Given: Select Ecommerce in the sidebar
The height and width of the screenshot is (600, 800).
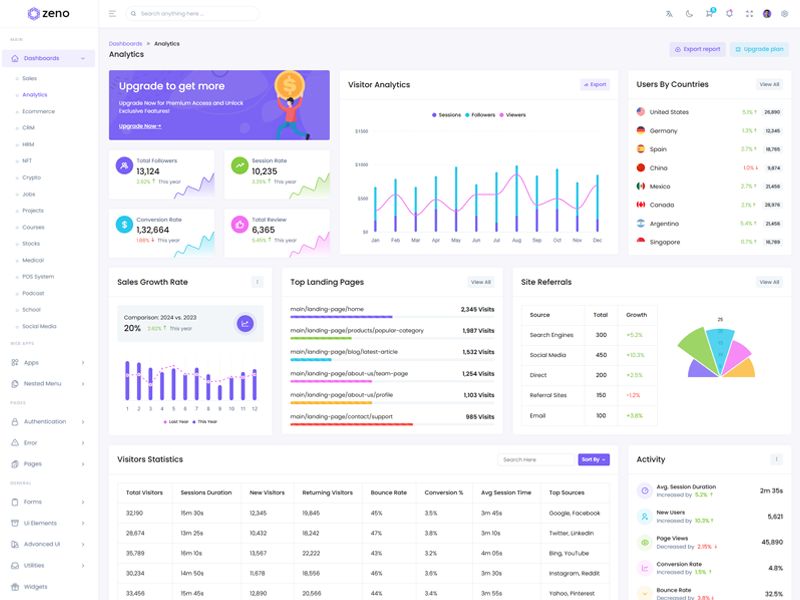Looking at the screenshot, I should point(38,111).
